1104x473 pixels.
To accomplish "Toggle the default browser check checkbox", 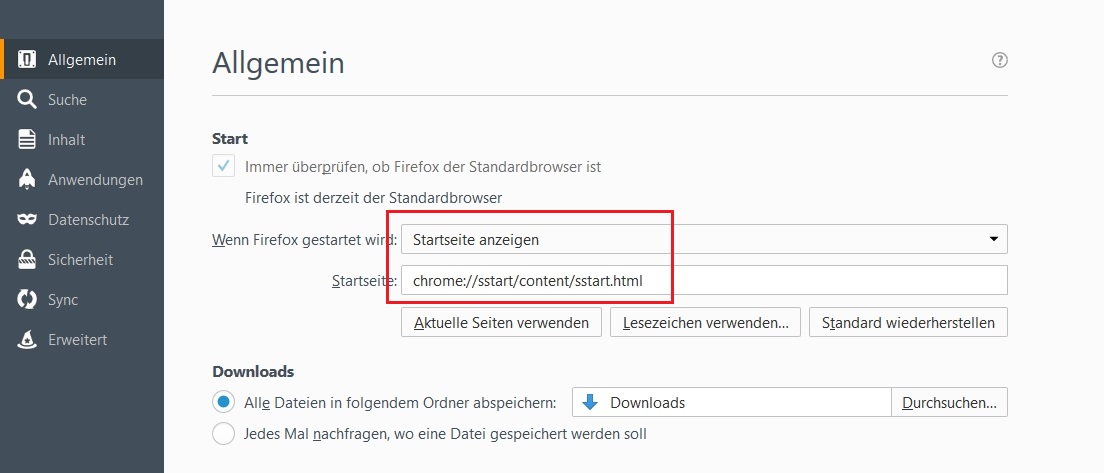I will pos(224,166).
